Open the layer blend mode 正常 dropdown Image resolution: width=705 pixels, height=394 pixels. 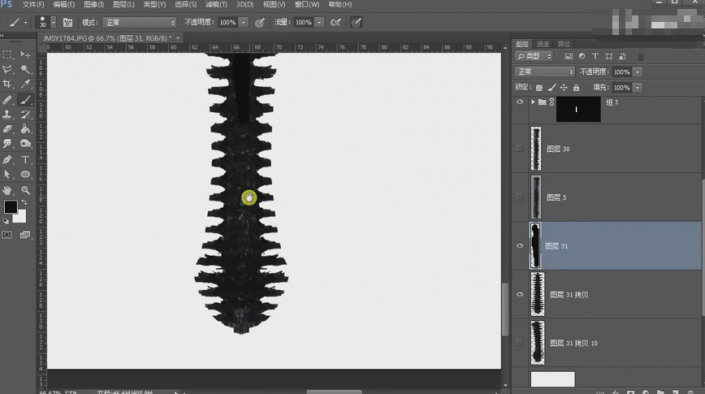(x=544, y=72)
